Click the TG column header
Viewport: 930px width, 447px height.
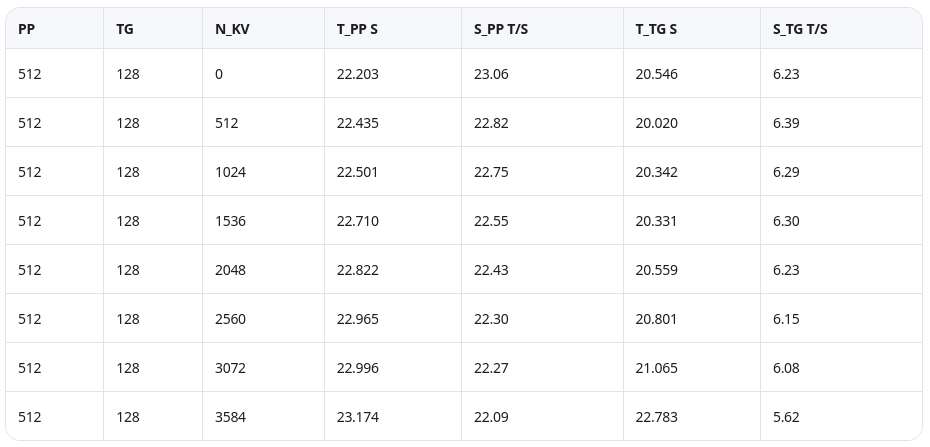[x=125, y=29]
